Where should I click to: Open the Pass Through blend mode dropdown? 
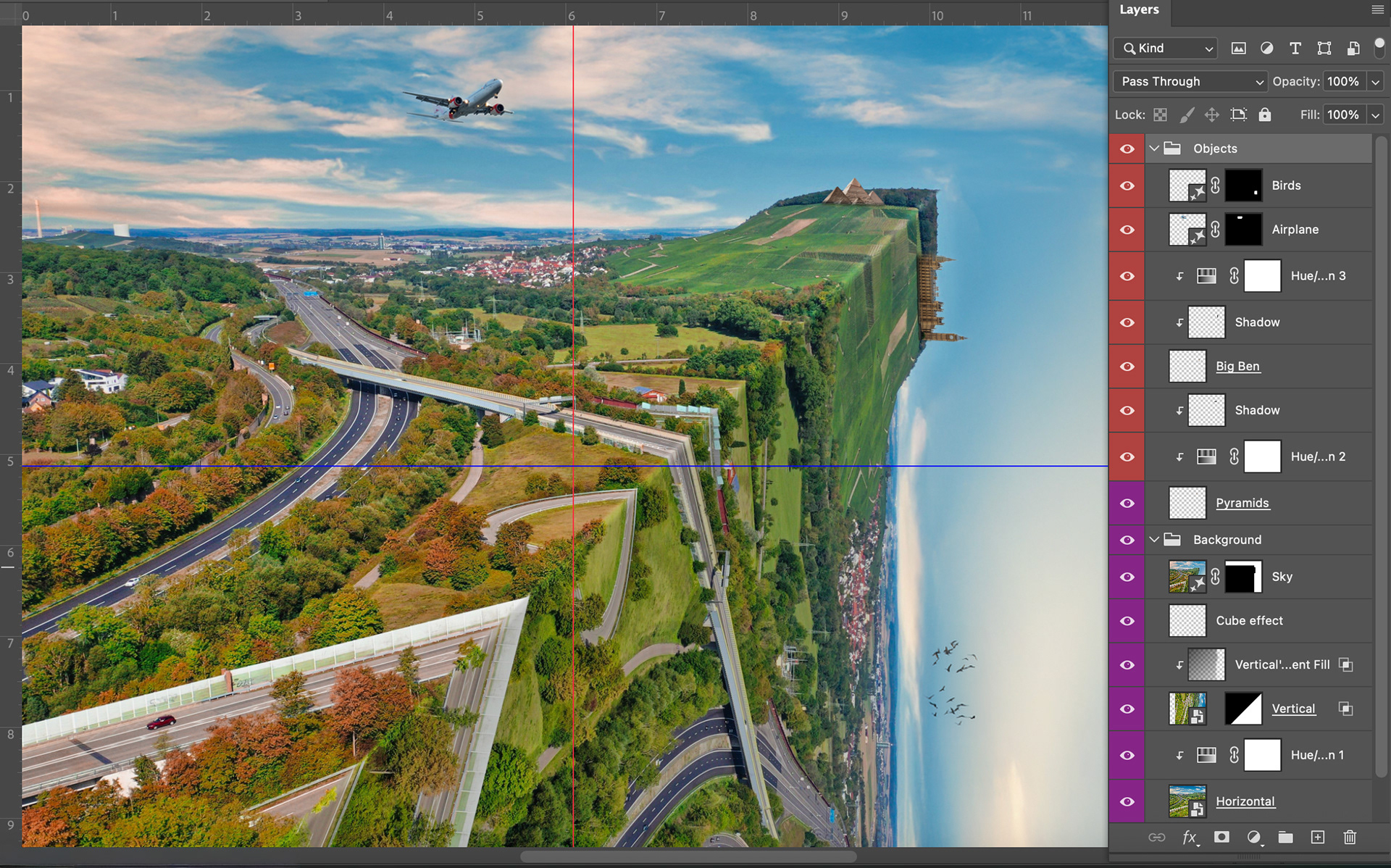(1190, 82)
